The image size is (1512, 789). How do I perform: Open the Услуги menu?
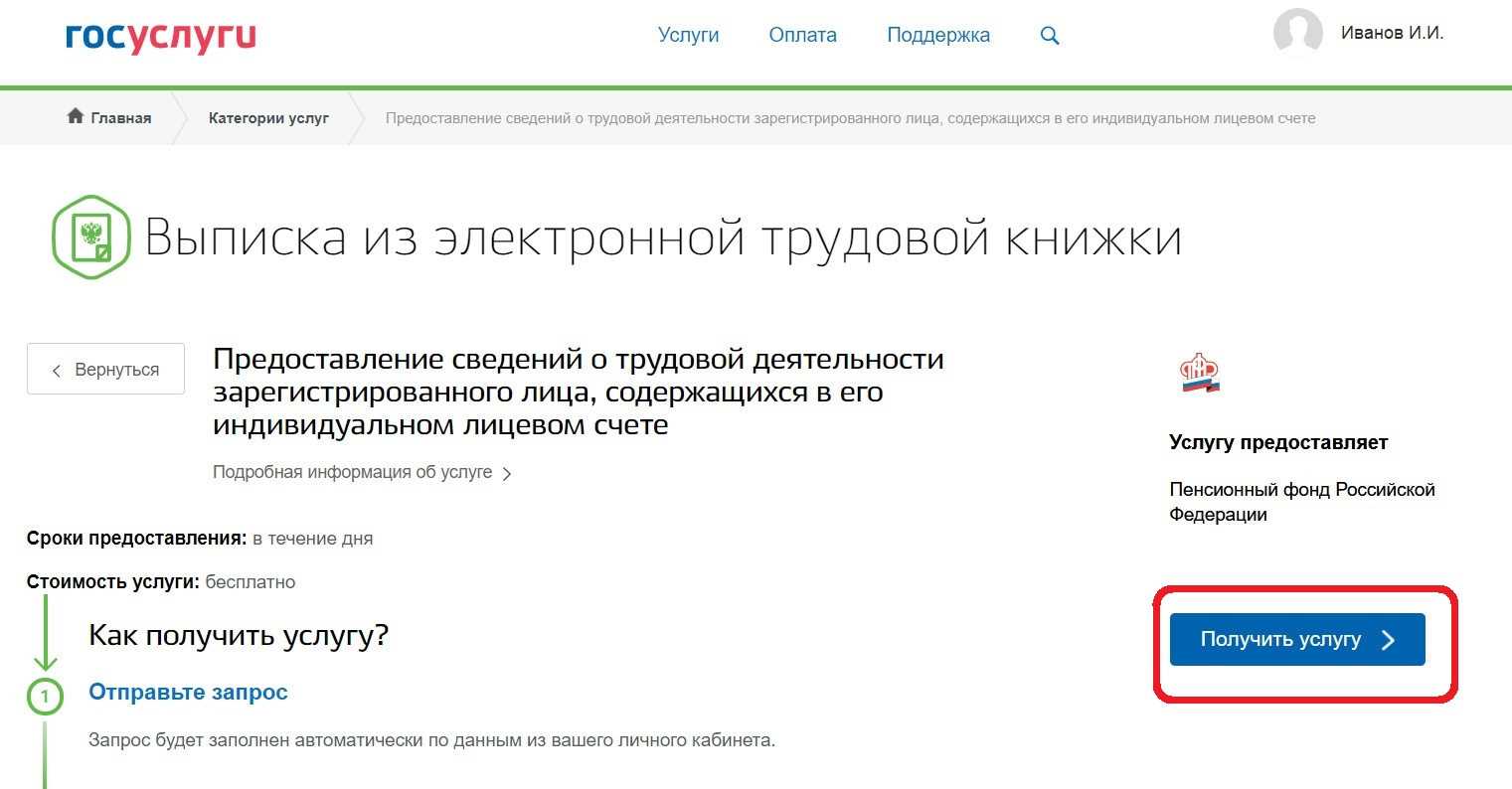coord(688,35)
